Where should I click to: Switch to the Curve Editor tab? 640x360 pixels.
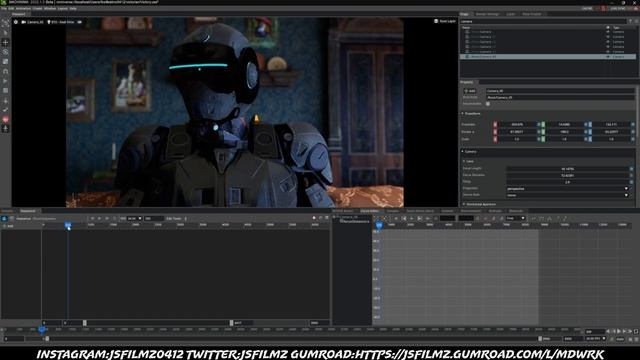369,211
